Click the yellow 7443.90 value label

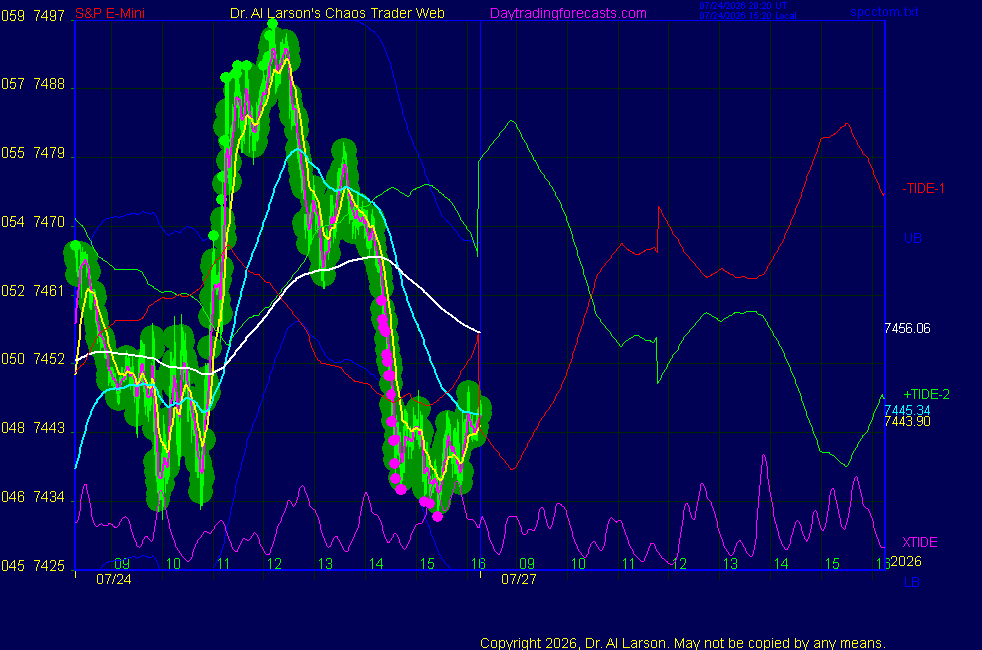click(907, 421)
